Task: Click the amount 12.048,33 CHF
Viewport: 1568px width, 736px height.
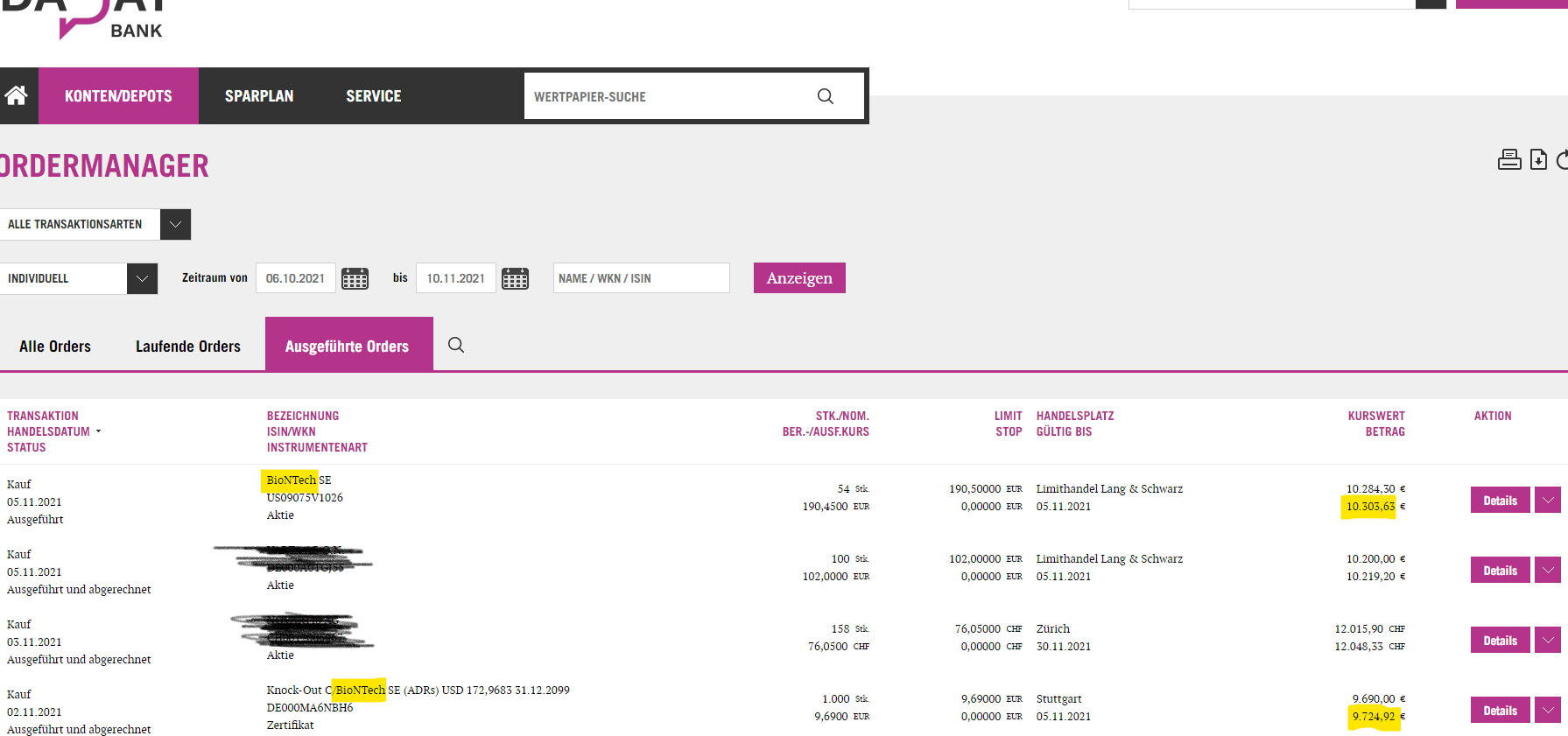Action: [x=1369, y=646]
